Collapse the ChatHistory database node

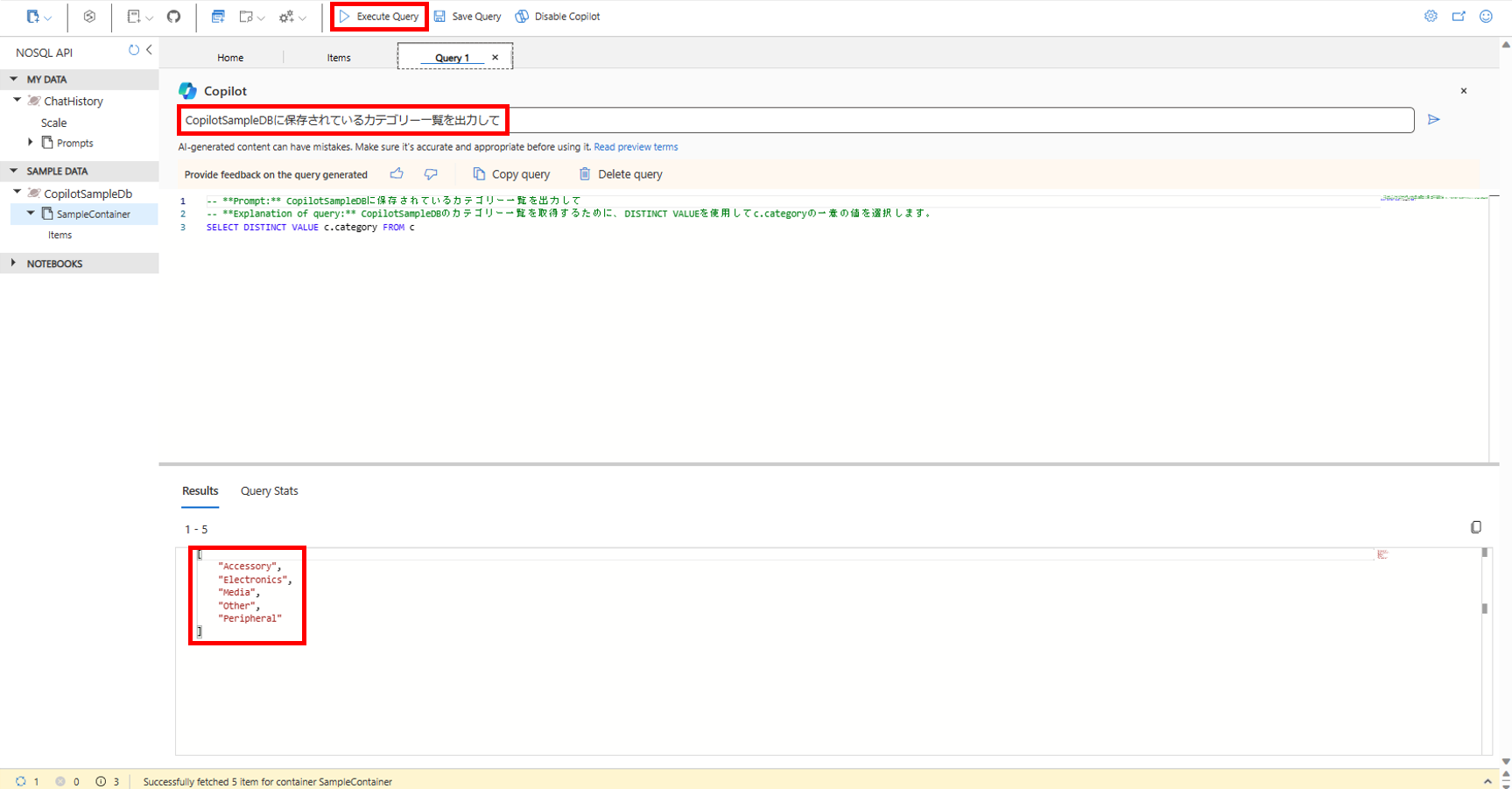(18, 100)
